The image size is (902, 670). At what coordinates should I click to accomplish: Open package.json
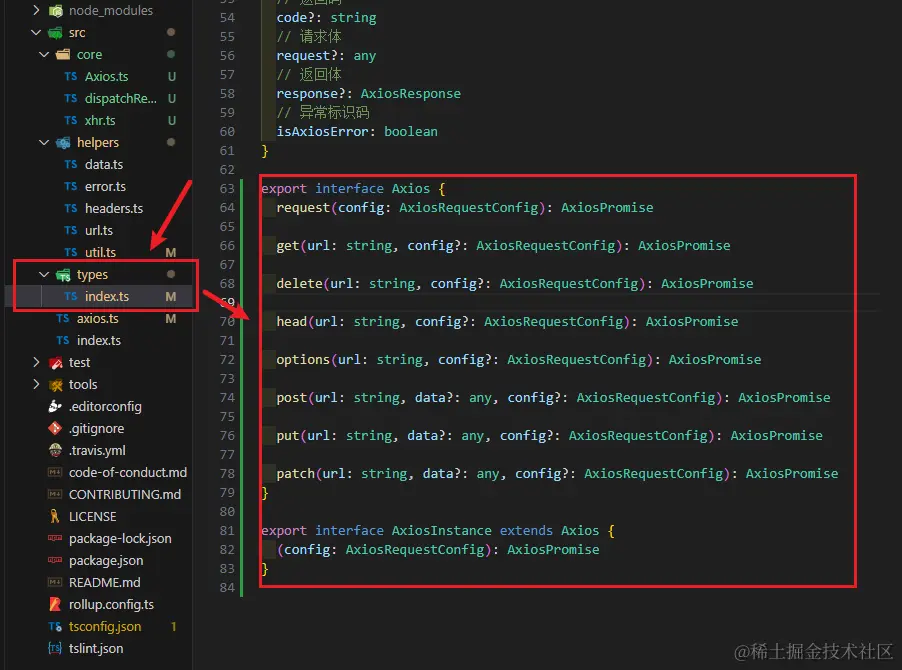106,560
